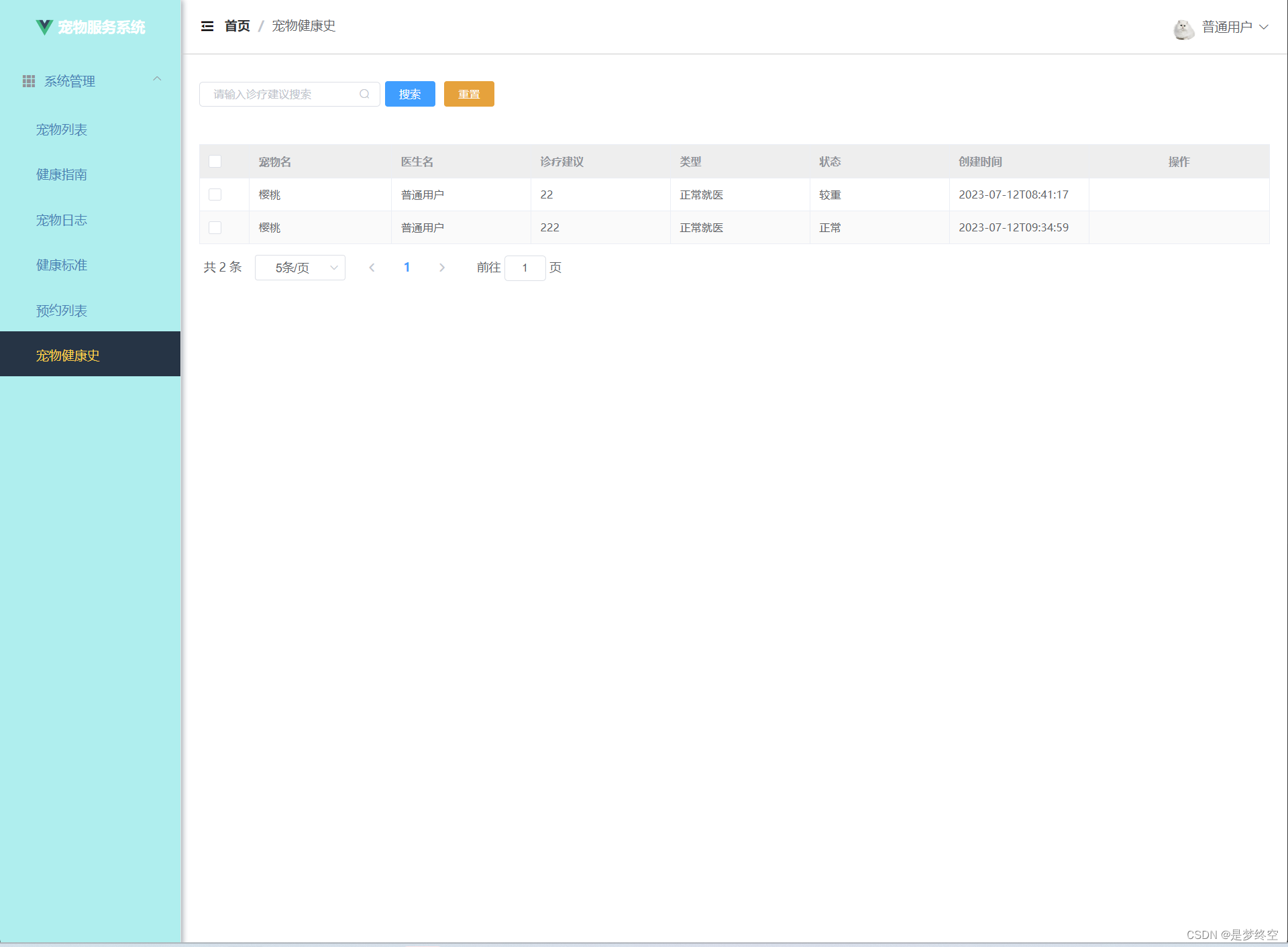
Task: Go to next page arrow
Action: point(441,268)
